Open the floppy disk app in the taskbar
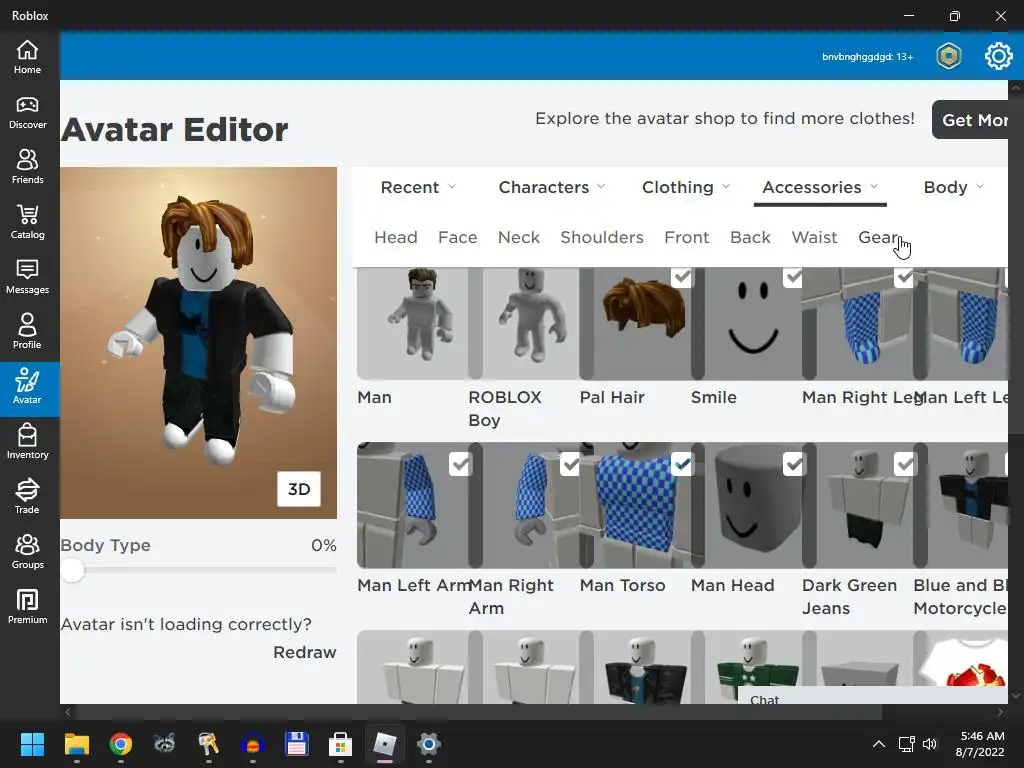The width and height of the screenshot is (1024, 768). click(296, 744)
